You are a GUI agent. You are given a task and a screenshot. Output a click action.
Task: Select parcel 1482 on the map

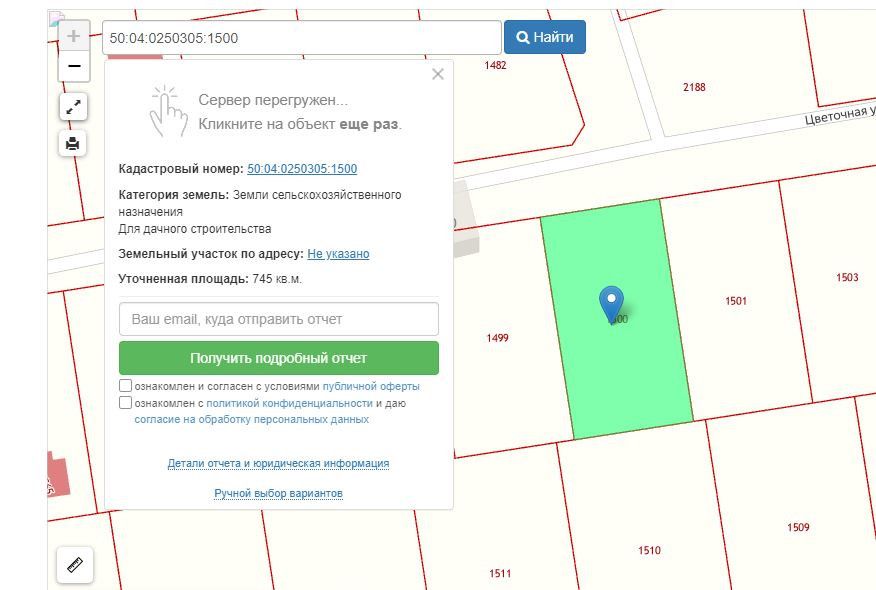point(495,65)
